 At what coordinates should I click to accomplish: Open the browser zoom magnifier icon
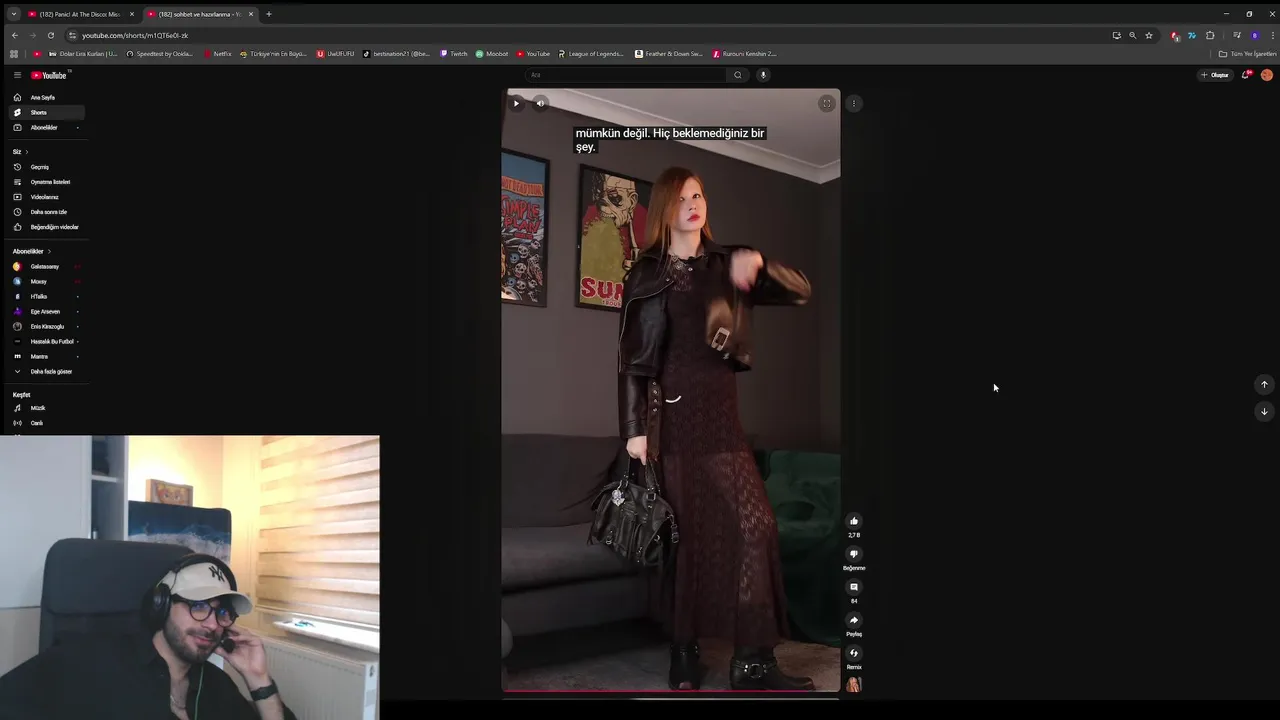coord(1132,35)
